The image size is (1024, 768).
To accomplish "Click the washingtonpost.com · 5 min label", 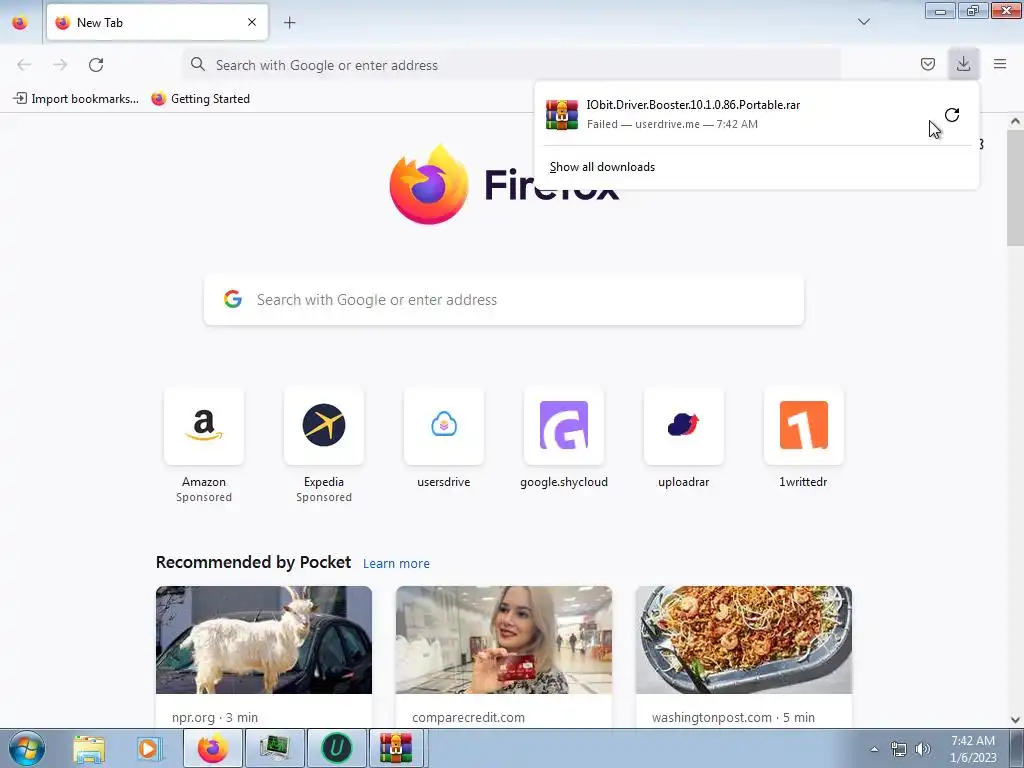I will [x=733, y=717].
